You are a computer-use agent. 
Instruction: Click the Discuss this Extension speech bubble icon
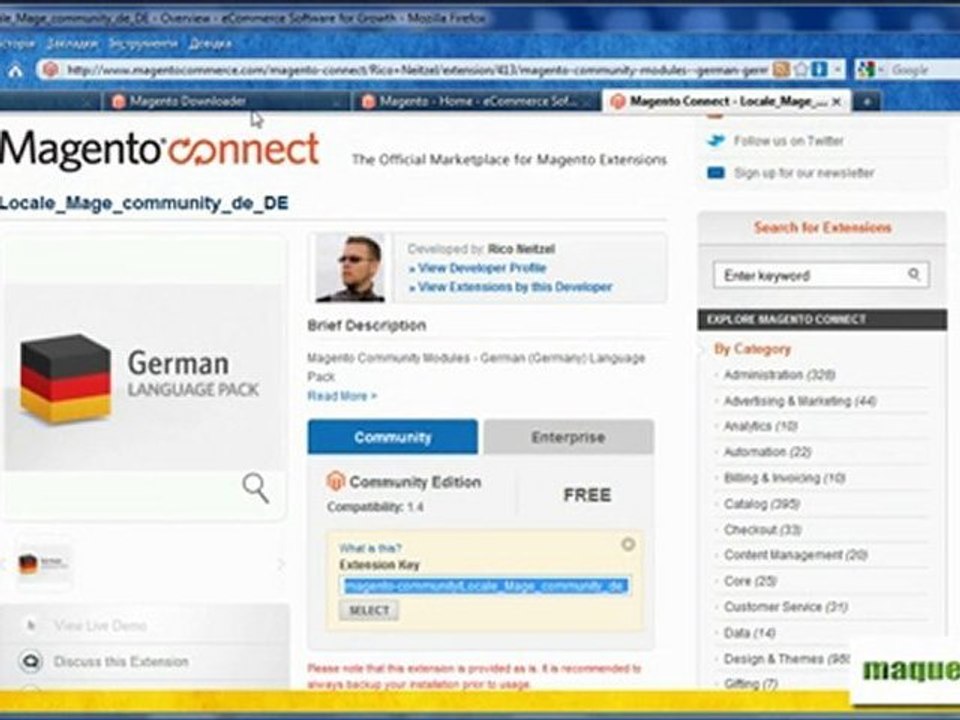coord(31,661)
